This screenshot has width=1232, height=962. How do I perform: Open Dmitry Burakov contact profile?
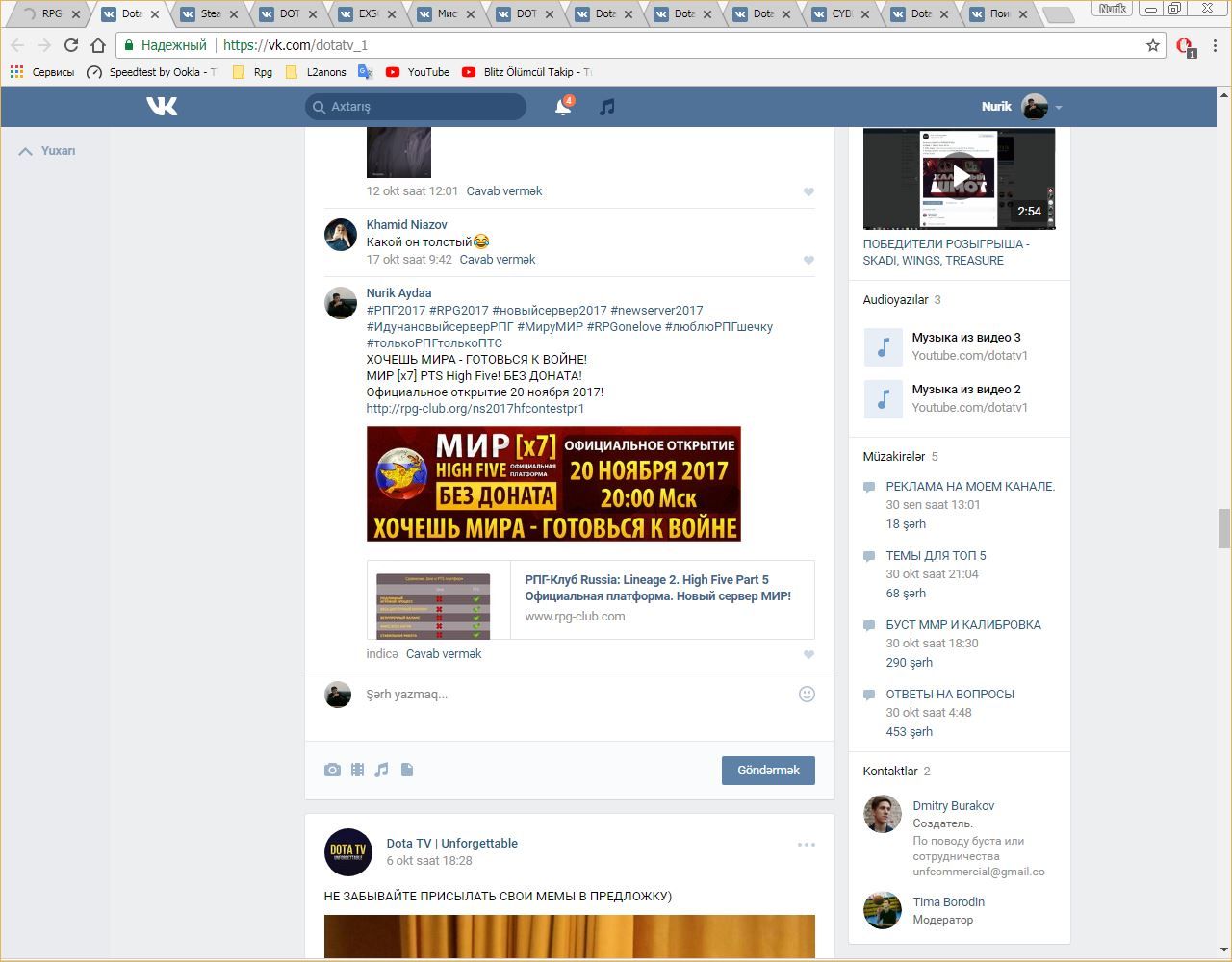click(x=953, y=806)
